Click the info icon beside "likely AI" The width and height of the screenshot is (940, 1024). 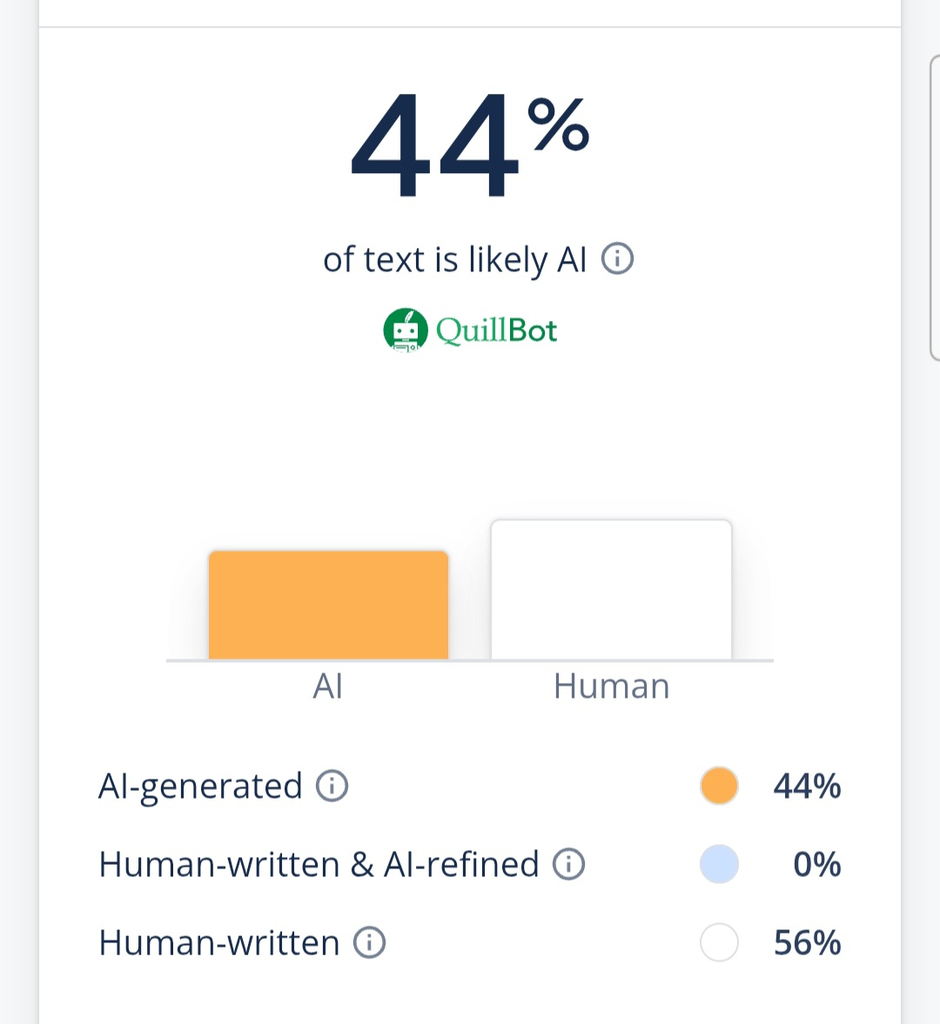[617, 260]
